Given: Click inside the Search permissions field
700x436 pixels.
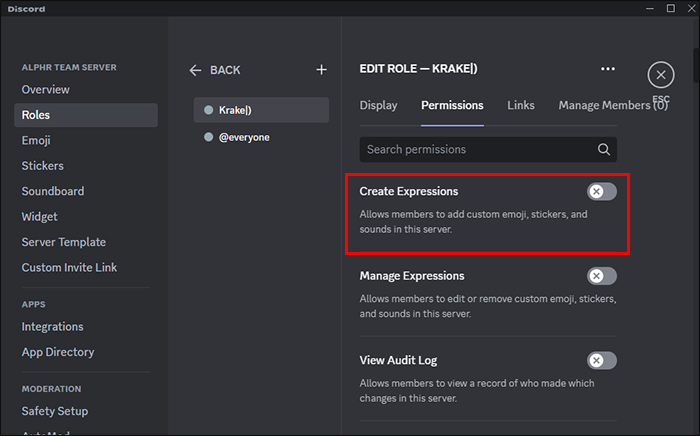Looking at the screenshot, I should pos(475,150).
